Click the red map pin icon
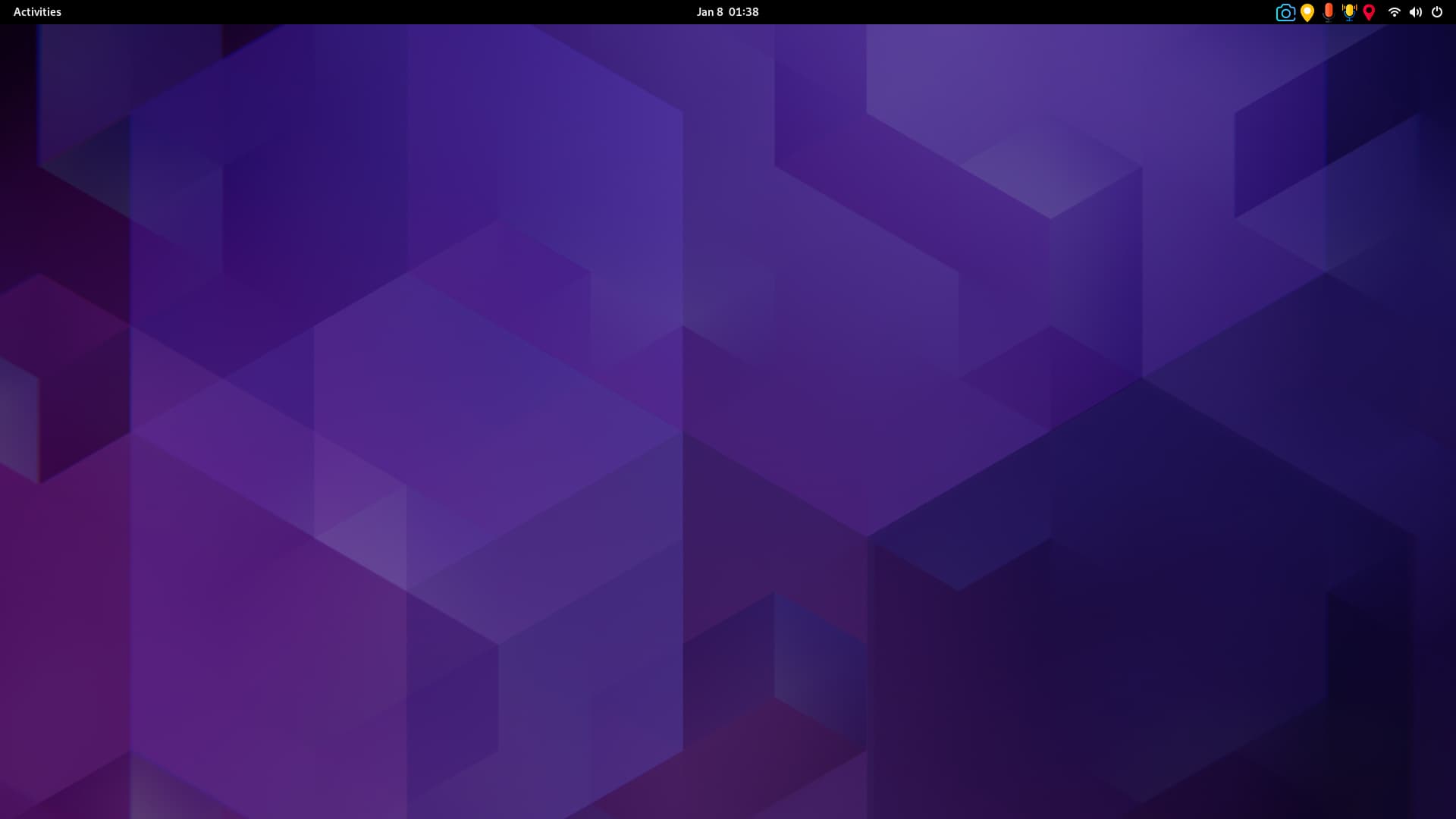 tap(1369, 12)
